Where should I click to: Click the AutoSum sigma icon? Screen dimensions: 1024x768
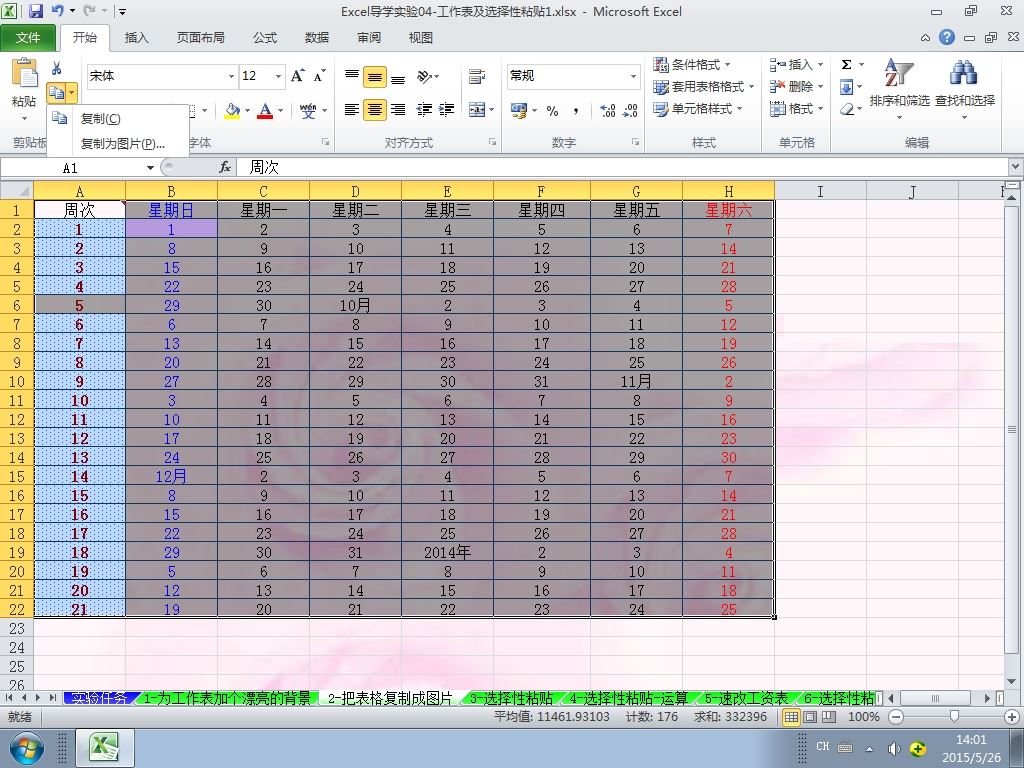[x=846, y=65]
